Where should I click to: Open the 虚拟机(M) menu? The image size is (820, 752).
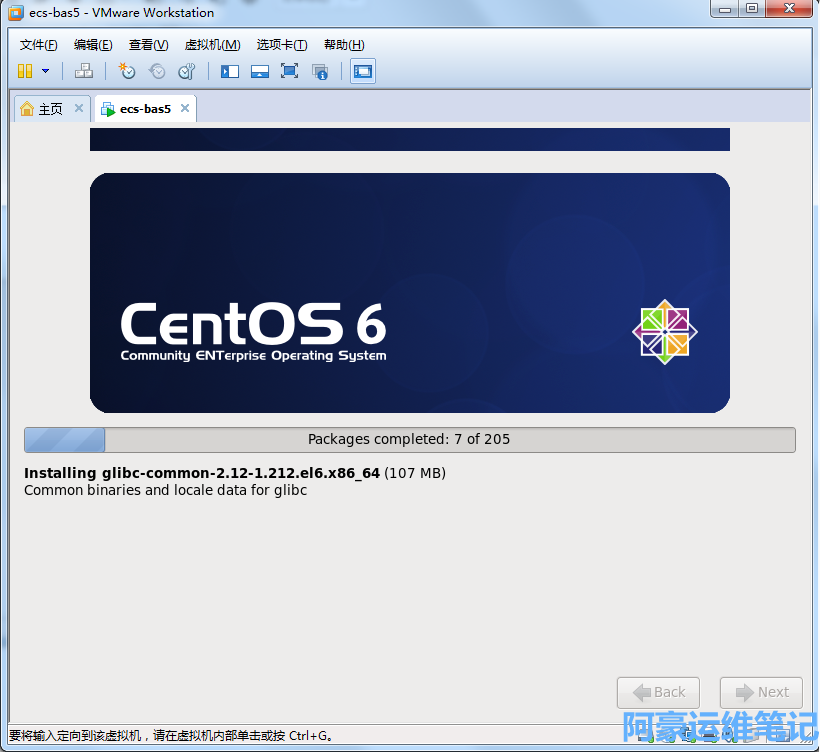(x=212, y=45)
